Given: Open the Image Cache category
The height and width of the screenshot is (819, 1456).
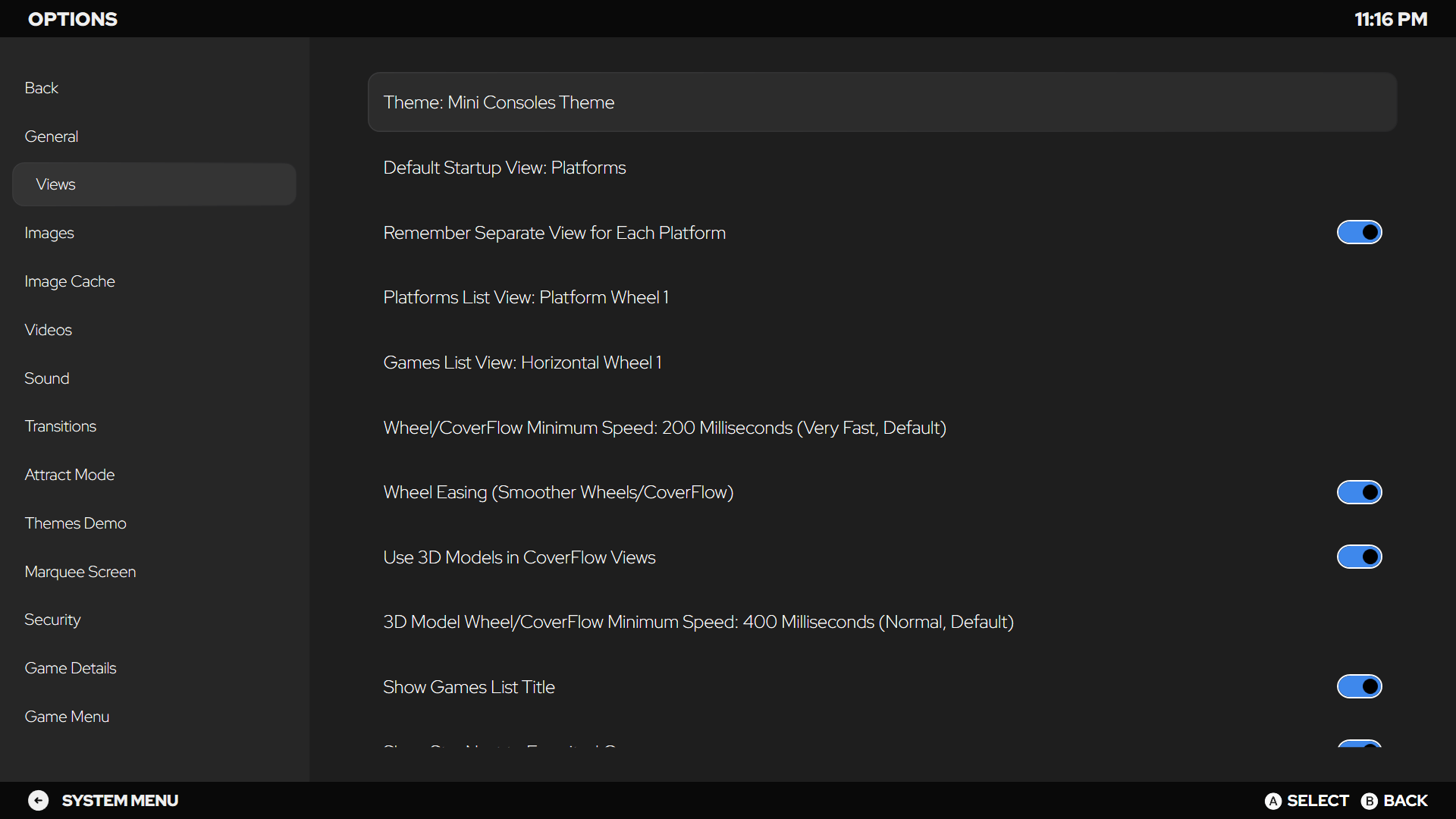Looking at the screenshot, I should [x=154, y=281].
